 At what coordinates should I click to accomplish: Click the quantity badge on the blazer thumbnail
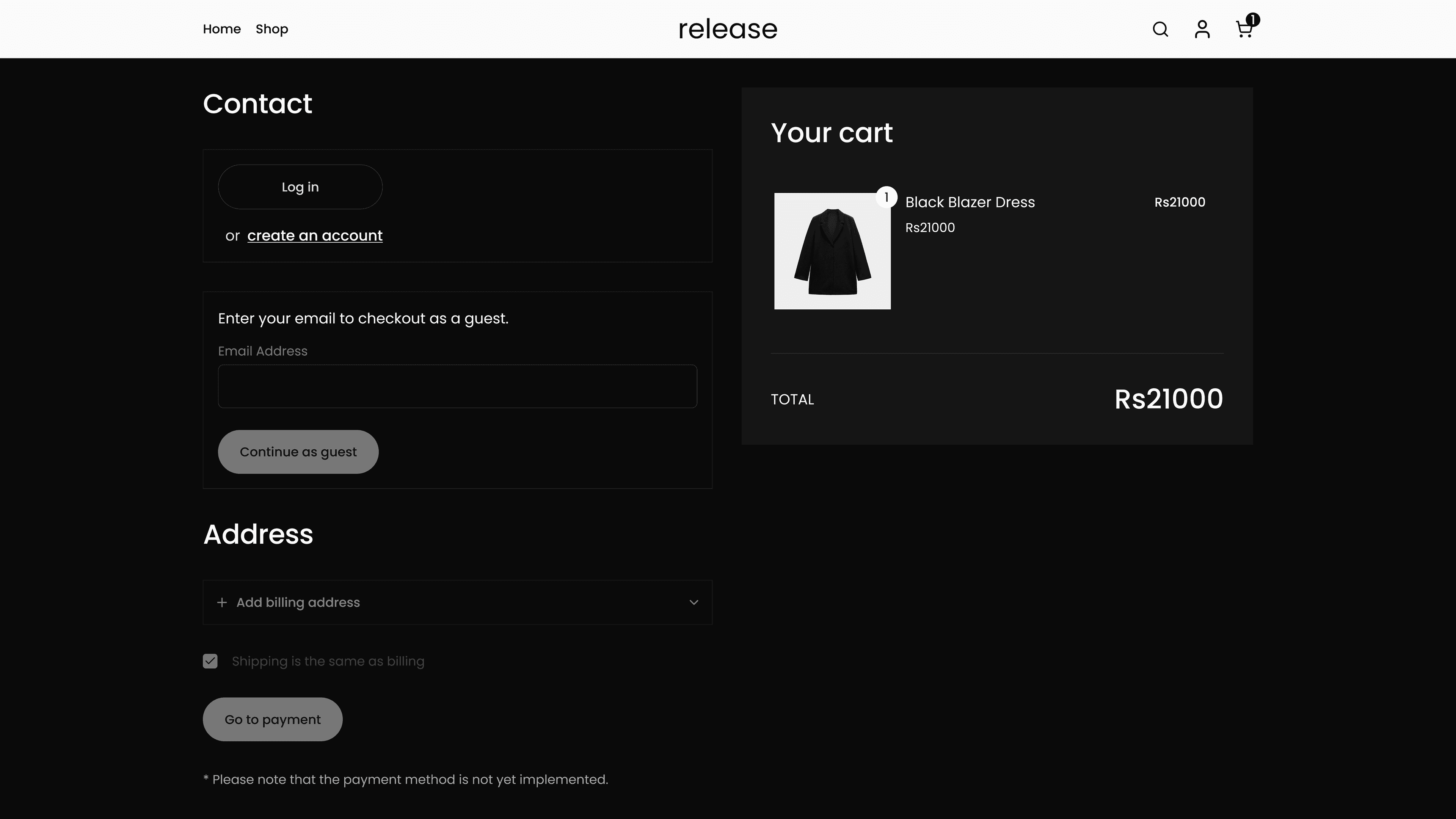click(x=886, y=197)
